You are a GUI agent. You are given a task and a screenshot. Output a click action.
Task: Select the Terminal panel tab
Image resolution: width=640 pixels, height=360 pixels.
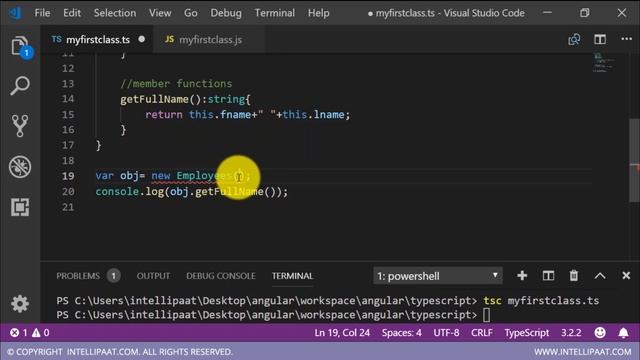292,276
